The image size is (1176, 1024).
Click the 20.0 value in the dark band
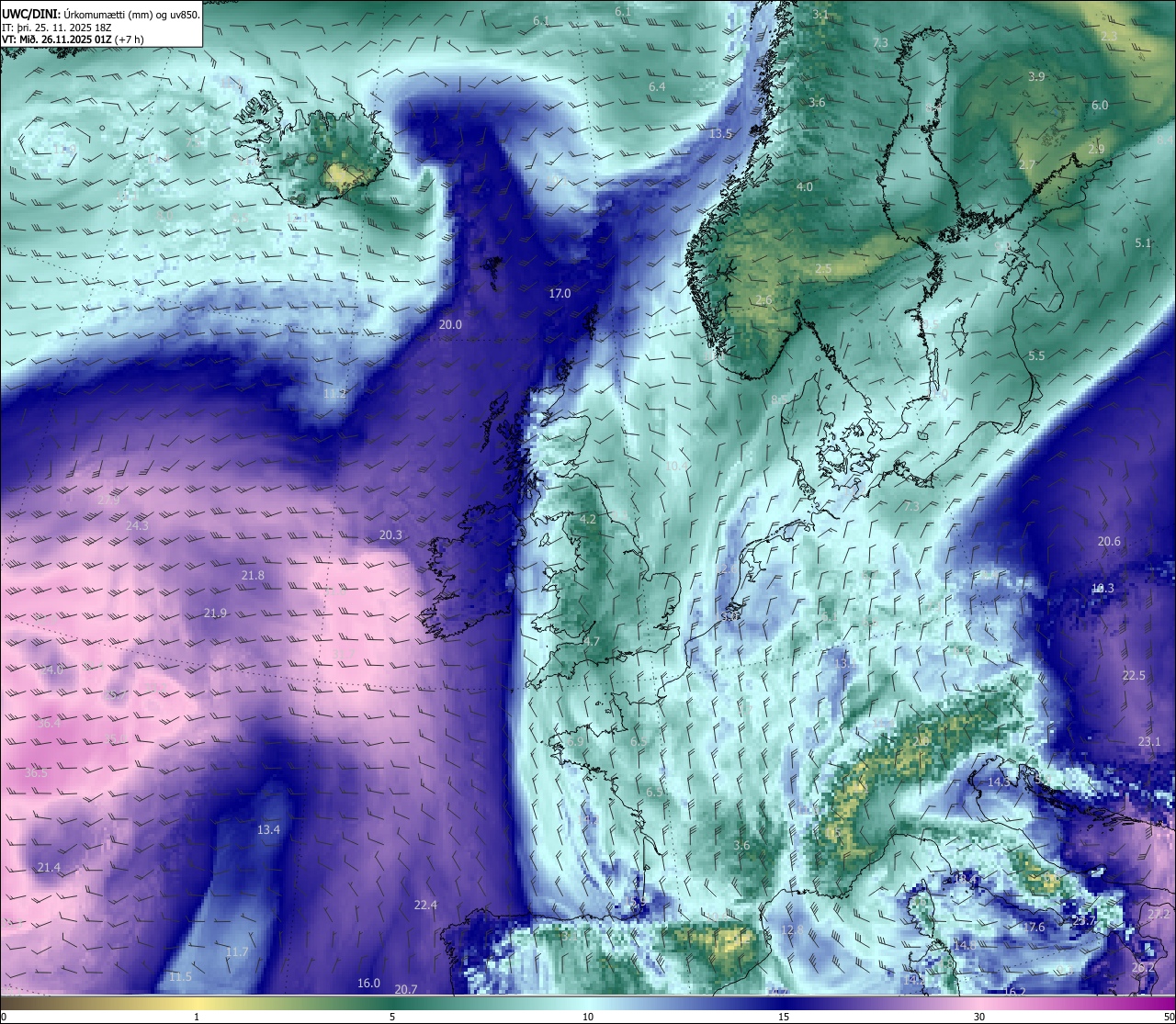pyautogui.click(x=450, y=325)
